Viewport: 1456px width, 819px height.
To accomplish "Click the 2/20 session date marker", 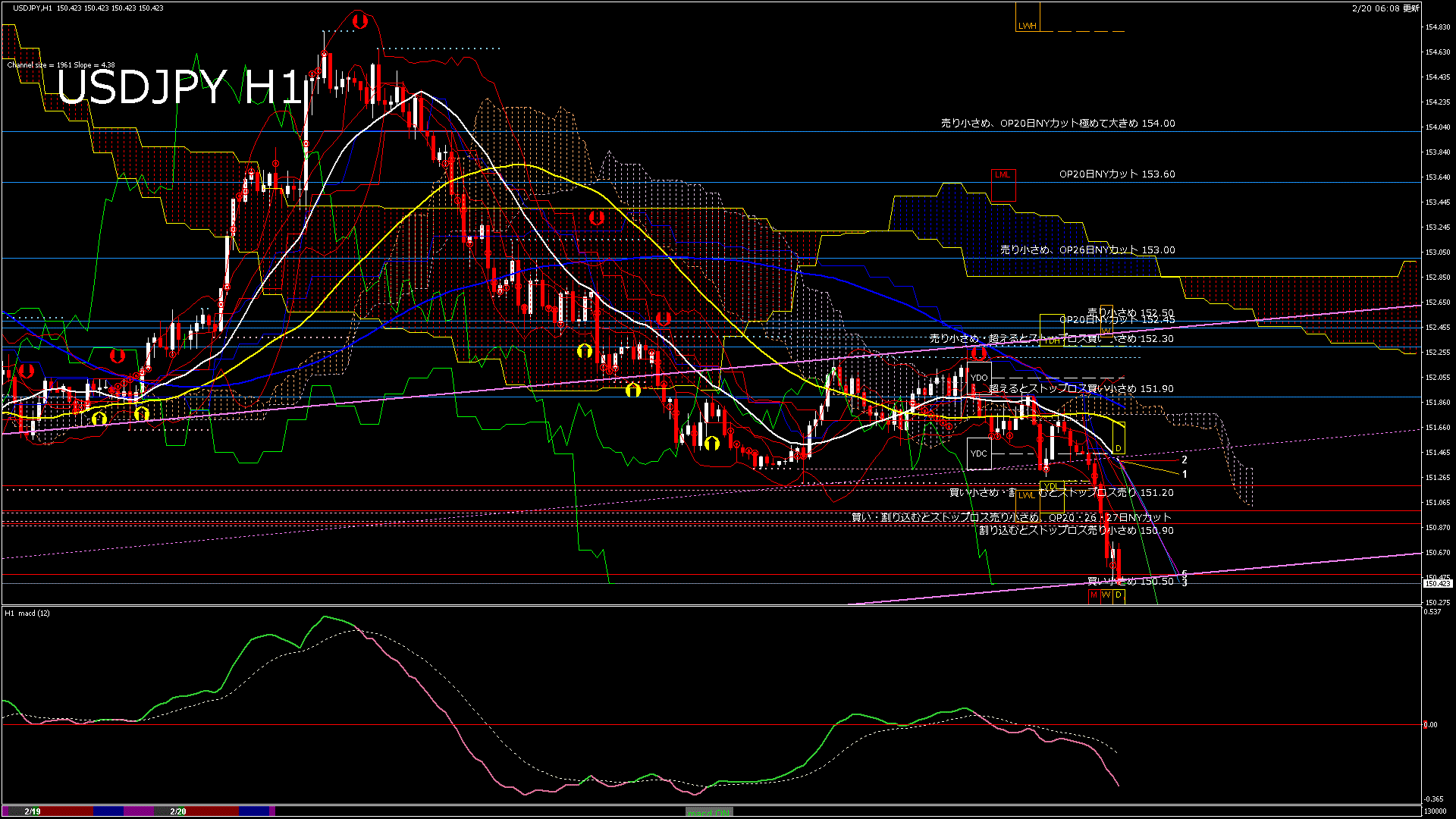I will tap(178, 811).
